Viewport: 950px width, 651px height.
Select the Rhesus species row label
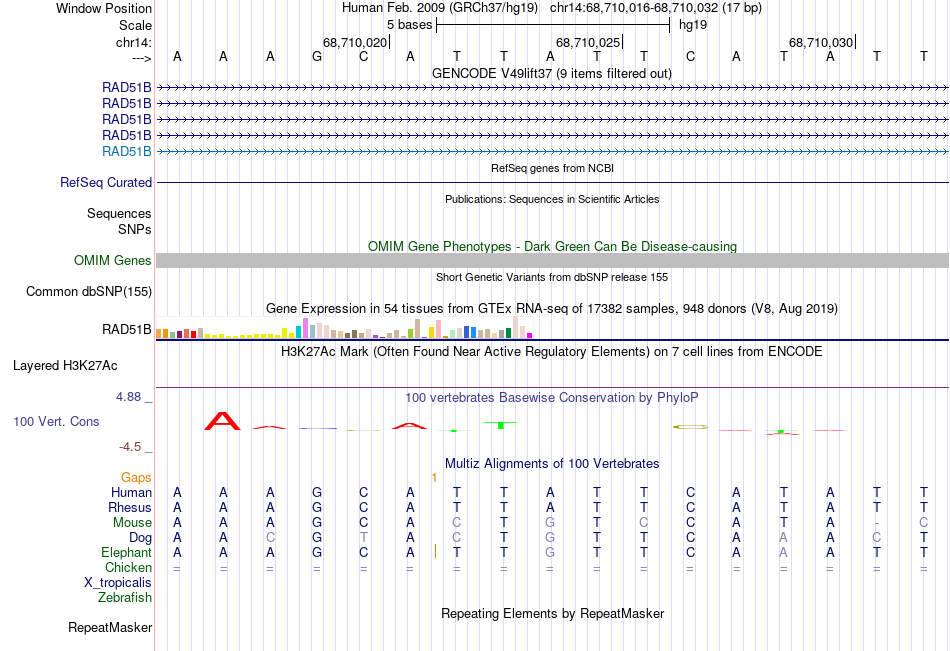(130, 507)
